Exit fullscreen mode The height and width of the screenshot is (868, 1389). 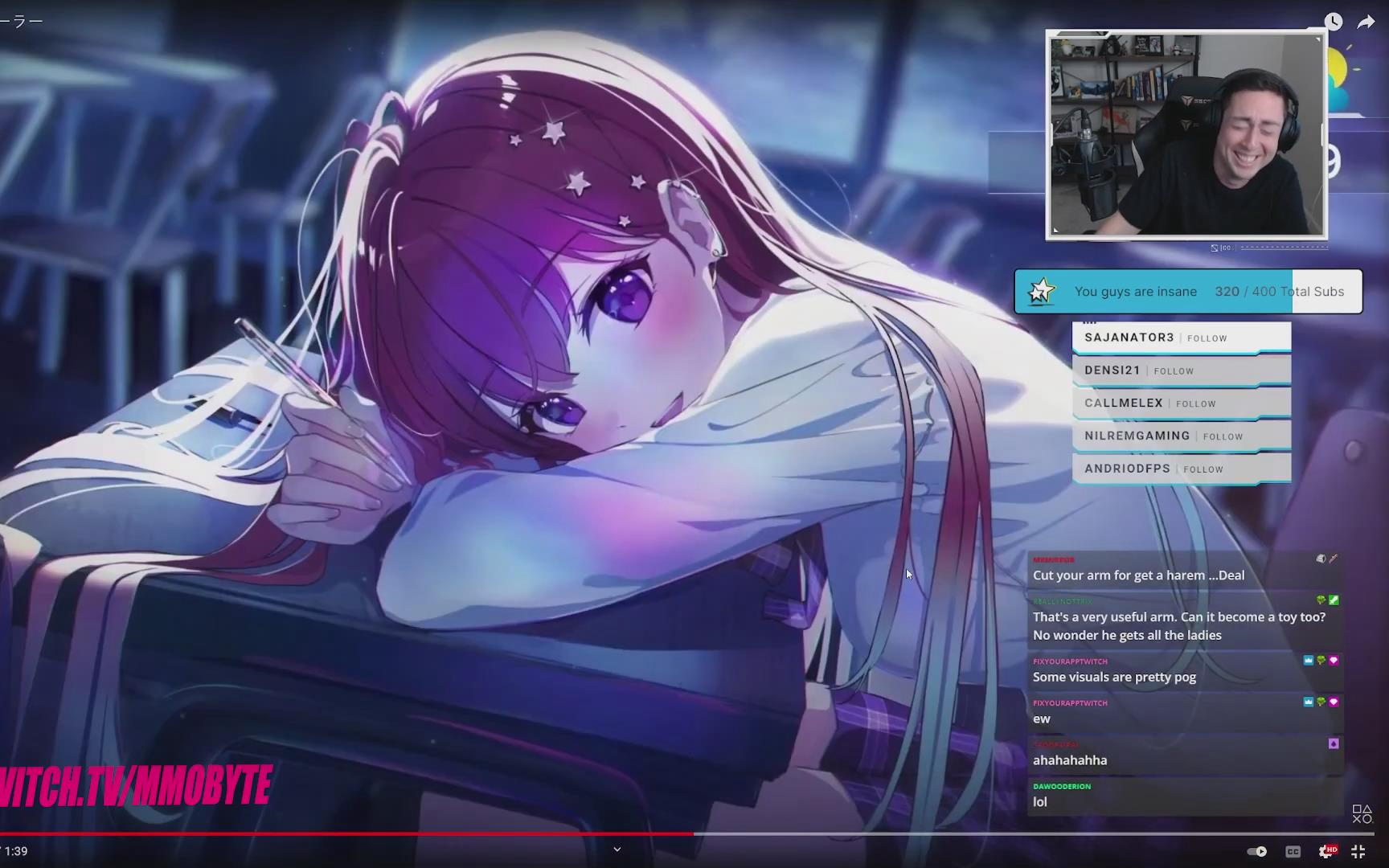coord(1358,851)
